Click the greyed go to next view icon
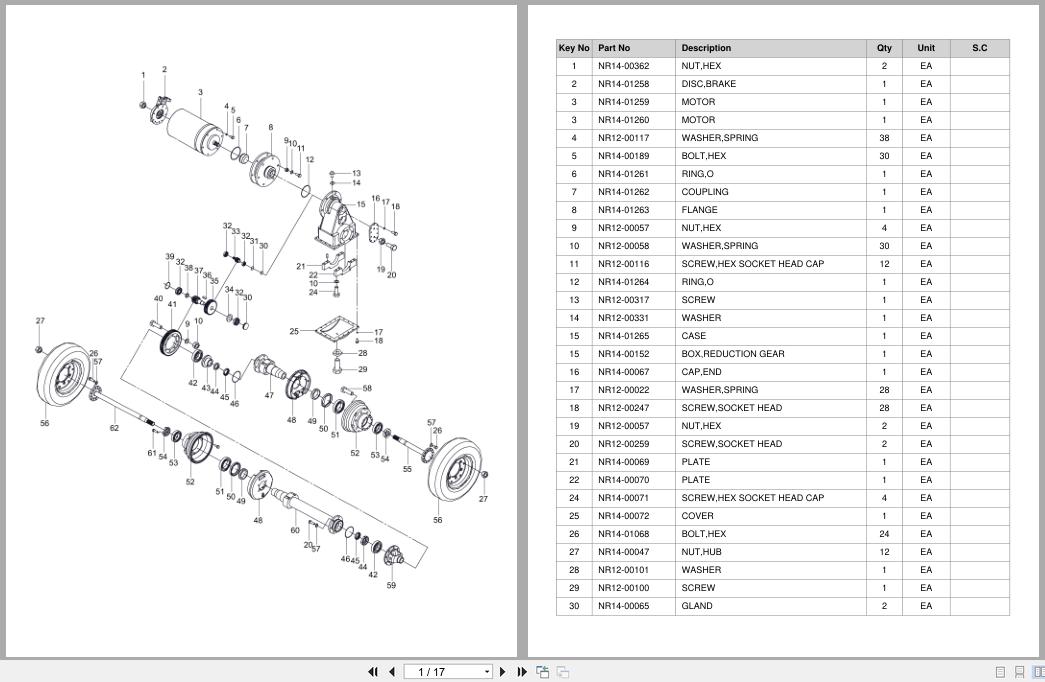Viewport: 1045px width, 682px height. coord(562,672)
